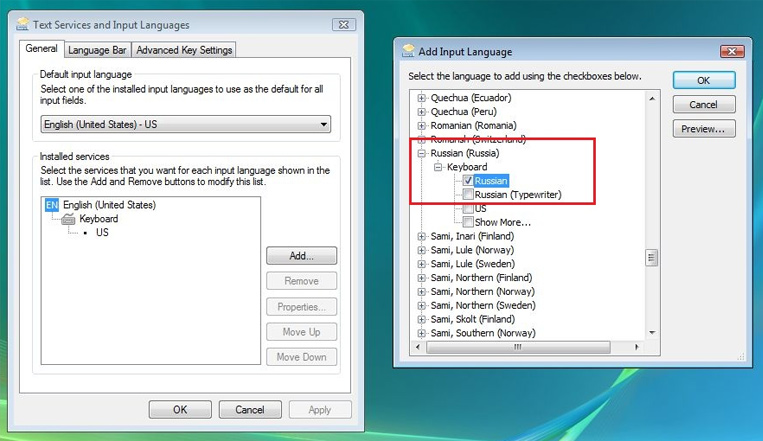The width and height of the screenshot is (763, 441).
Task: Click the scroll right arrow in language list
Action: pyautogui.click(x=636, y=347)
